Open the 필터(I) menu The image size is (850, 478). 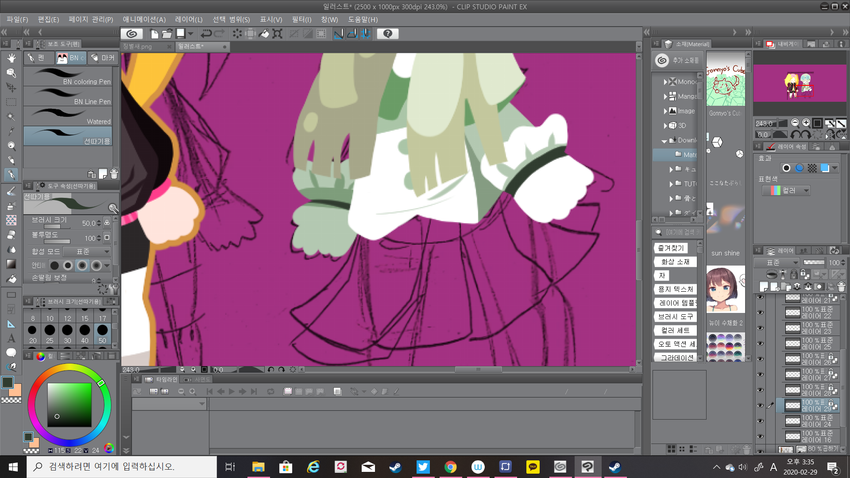[301, 20]
